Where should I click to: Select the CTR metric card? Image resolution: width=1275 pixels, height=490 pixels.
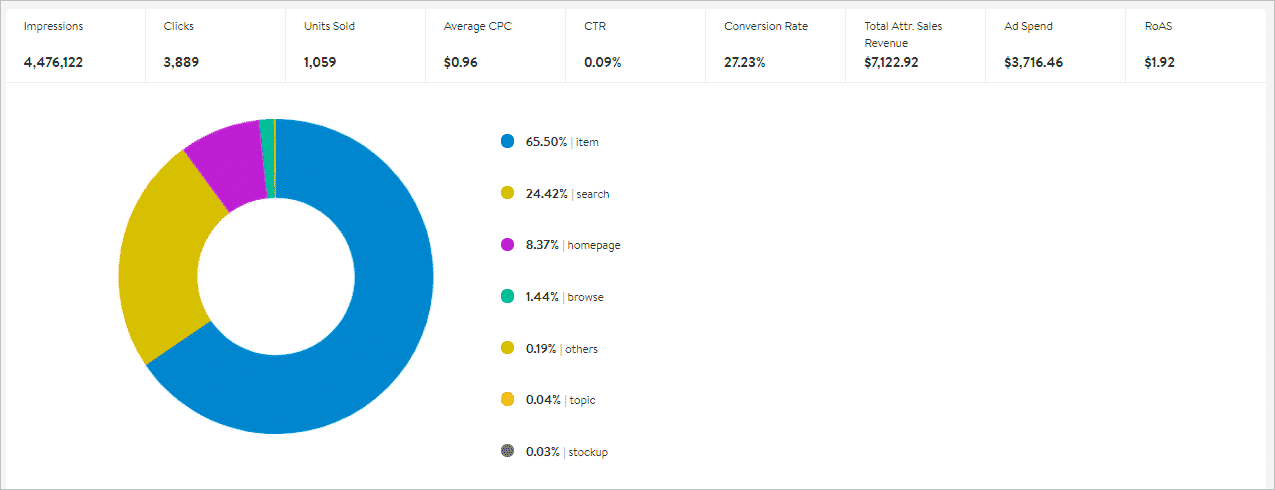pyautogui.click(x=635, y=45)
